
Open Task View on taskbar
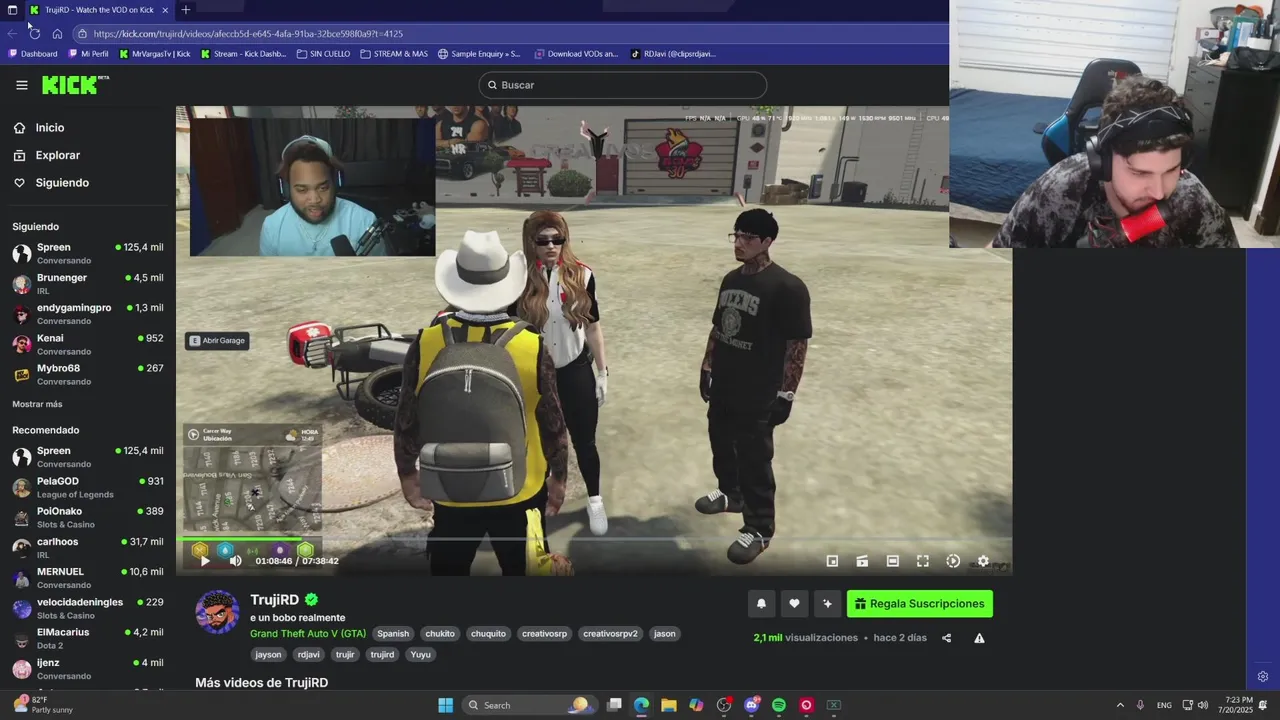pos(614,705)
